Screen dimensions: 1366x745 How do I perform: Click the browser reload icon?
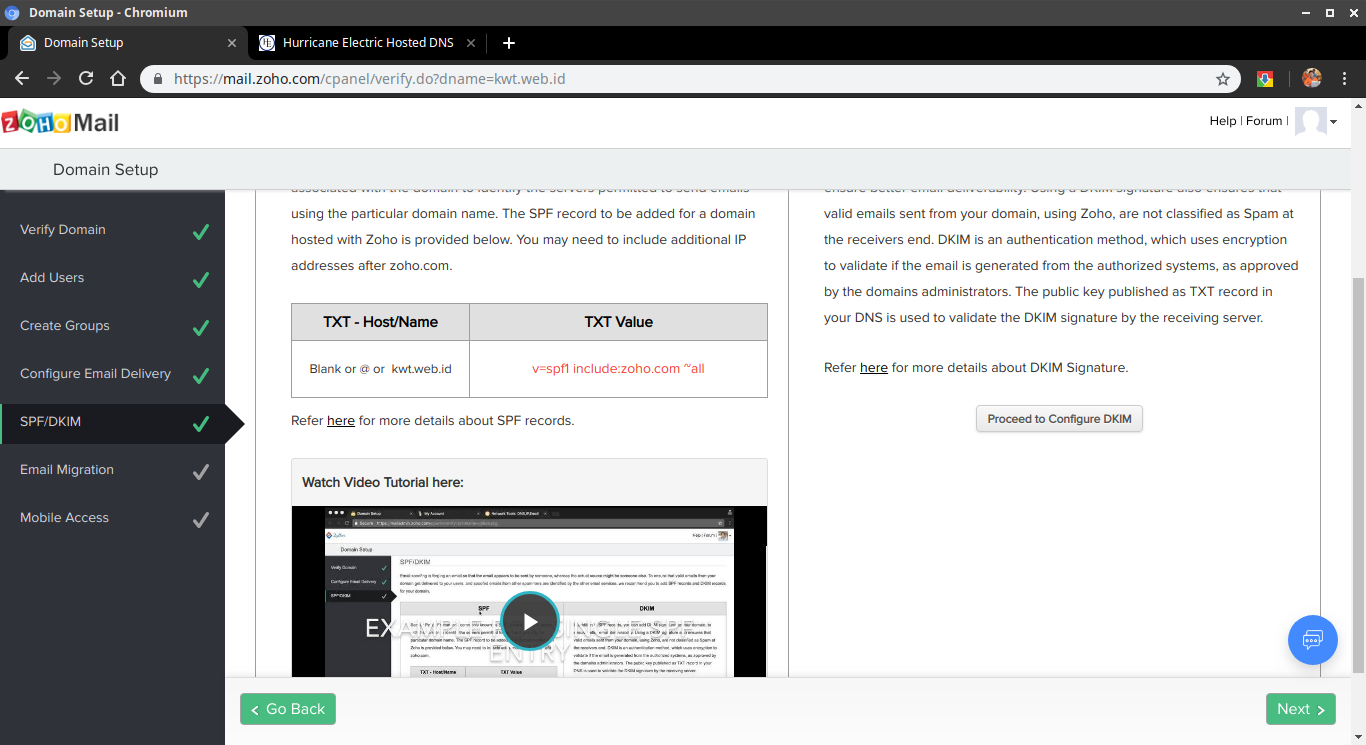click(x=86, y=78)
